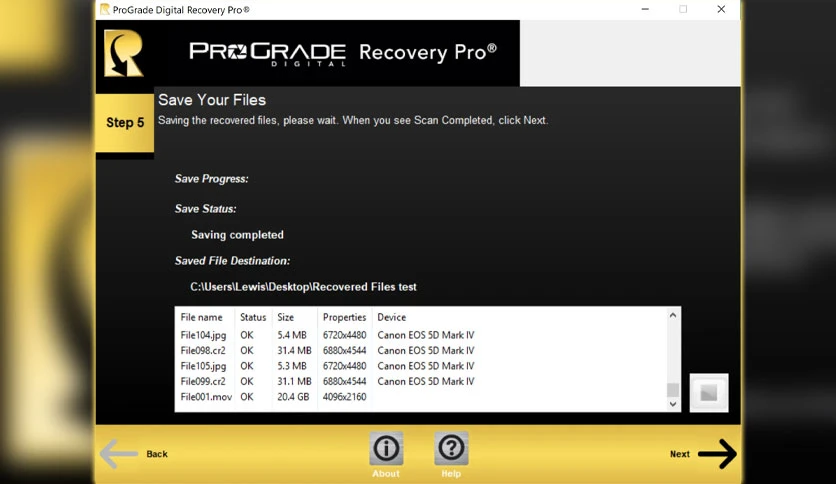Sort by the Properties column header

344,317
